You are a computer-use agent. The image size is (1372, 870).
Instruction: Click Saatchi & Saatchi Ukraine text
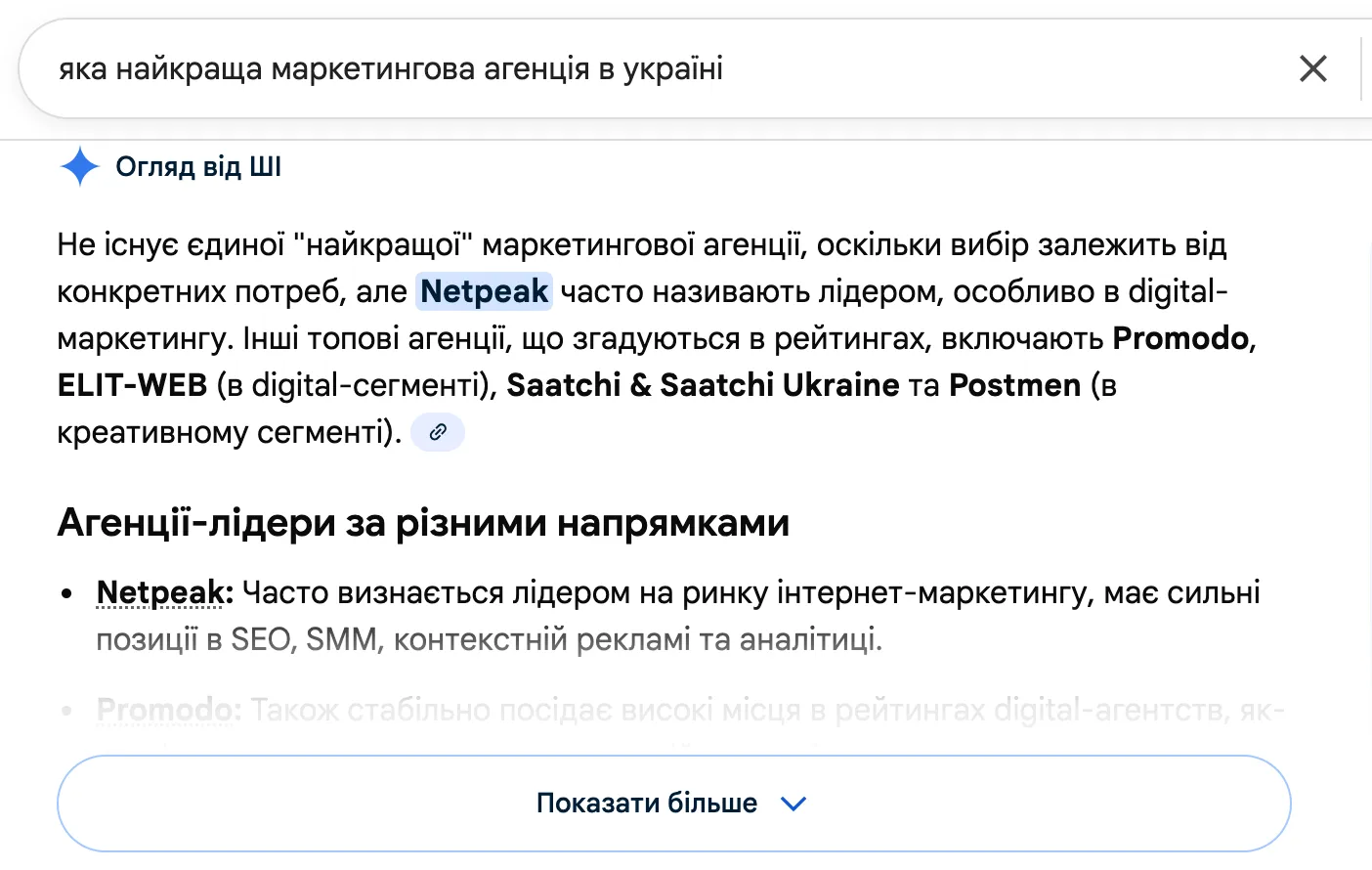point(704,385)
